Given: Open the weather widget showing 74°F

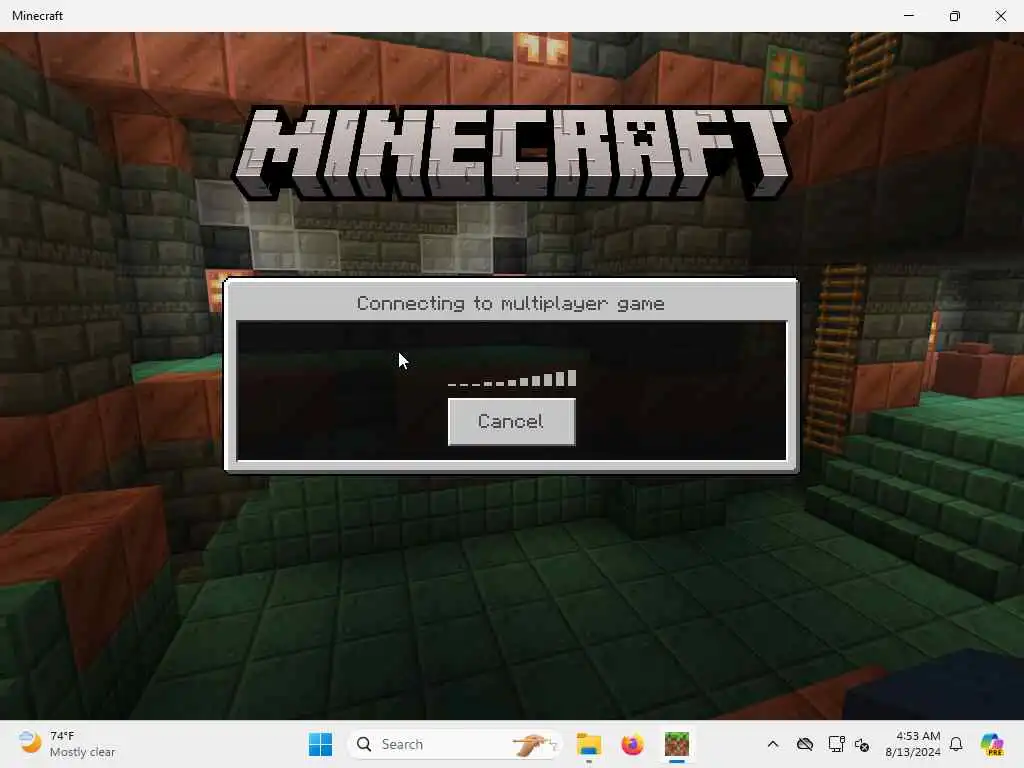Looking at the screenshot, I should [x=67, y=744].
